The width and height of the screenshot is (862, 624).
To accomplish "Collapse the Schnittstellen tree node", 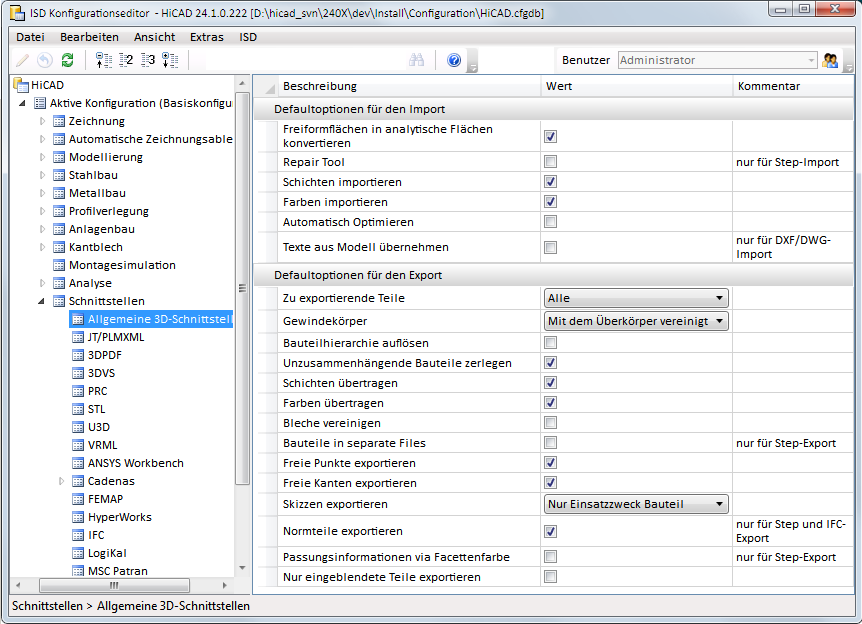I will [41, 301].
